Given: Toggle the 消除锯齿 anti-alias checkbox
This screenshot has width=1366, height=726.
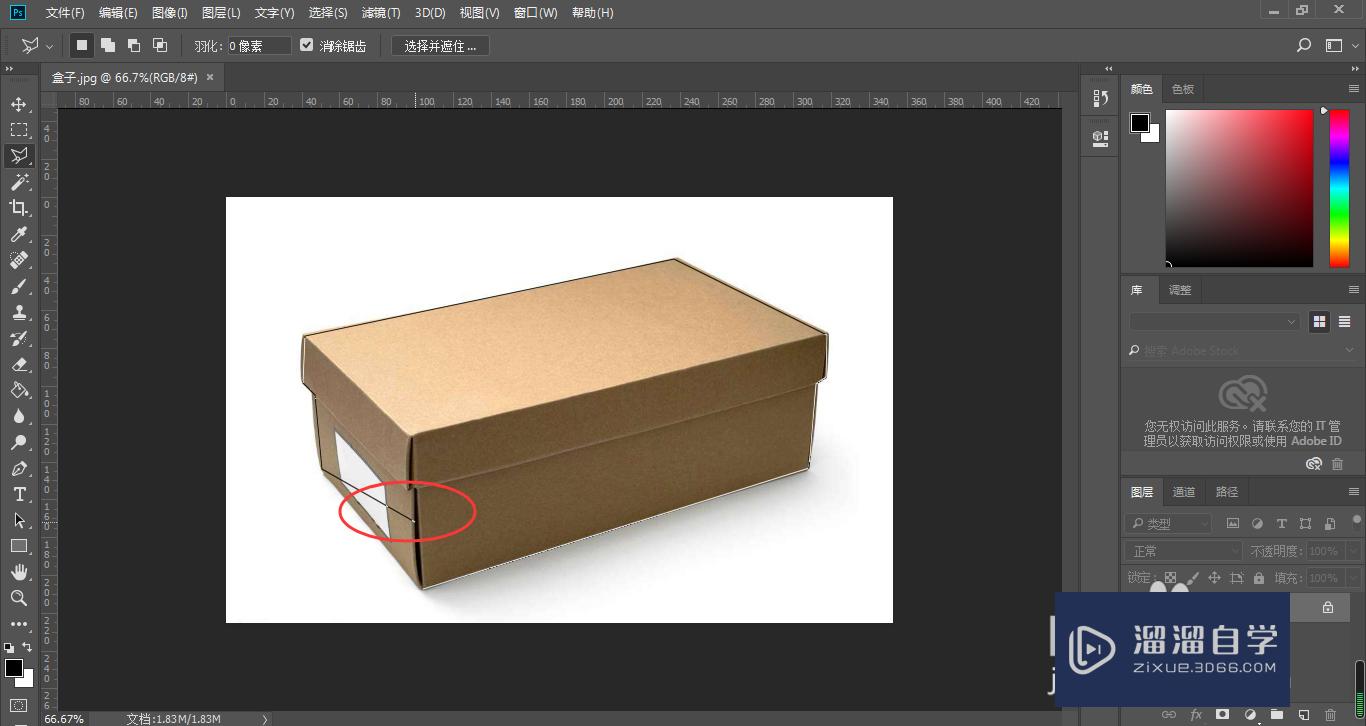Looking at the screenshot, I should coord(307,45).
